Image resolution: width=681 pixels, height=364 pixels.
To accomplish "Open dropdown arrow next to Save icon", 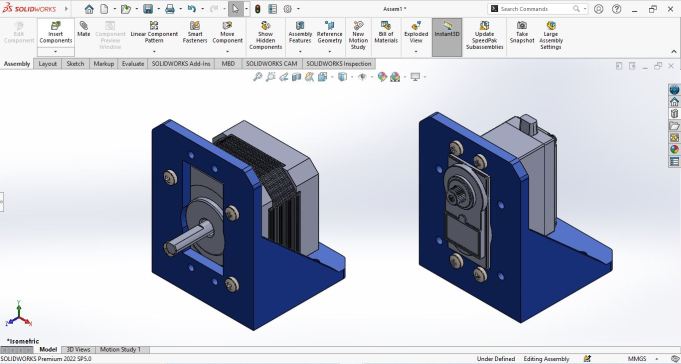I will (158, 9).
